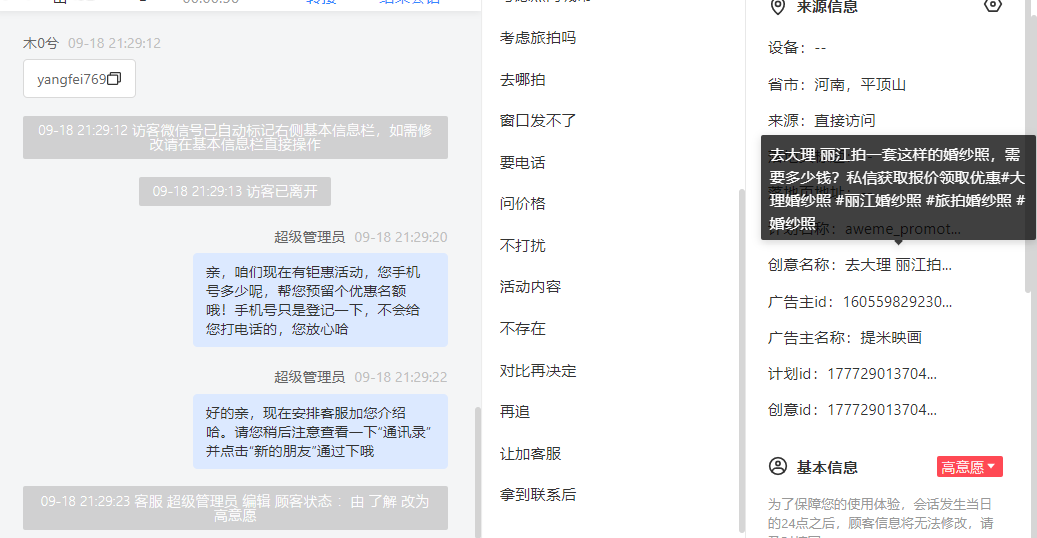The width and height of the screenshot is (1037, 538).
Task: Click the chat panel vertical scrollbar
Action: (477, 472)
